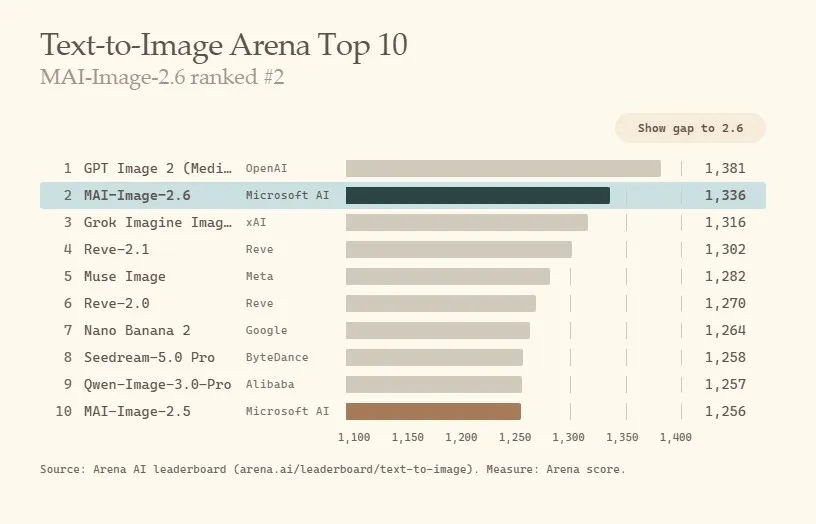Screen dimensions: 816x524
Task: Click the xAI vendor label
Action: click(256, 223)
